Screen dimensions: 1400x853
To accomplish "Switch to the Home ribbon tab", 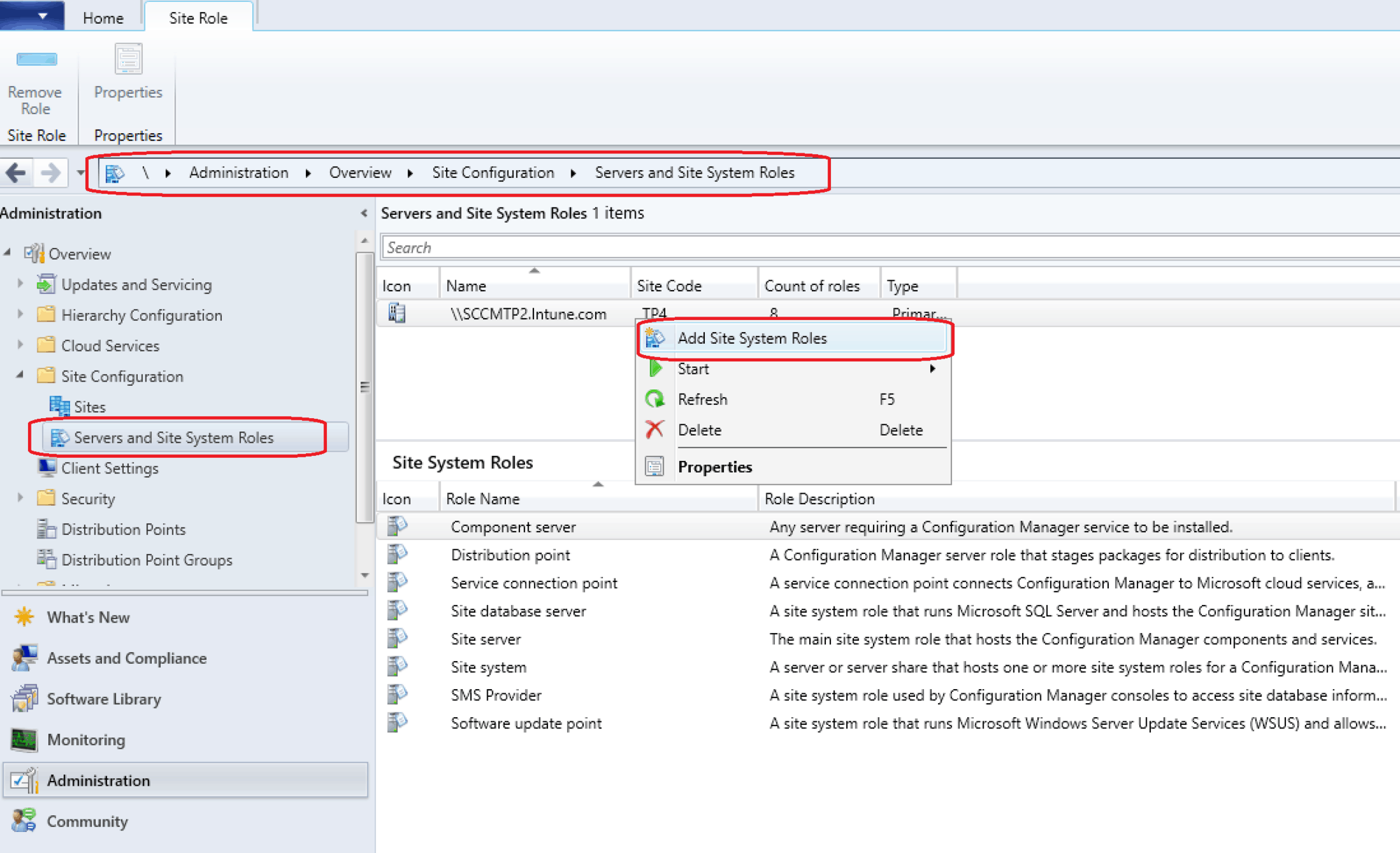I will pyautogui.click(x=102, y=18).
